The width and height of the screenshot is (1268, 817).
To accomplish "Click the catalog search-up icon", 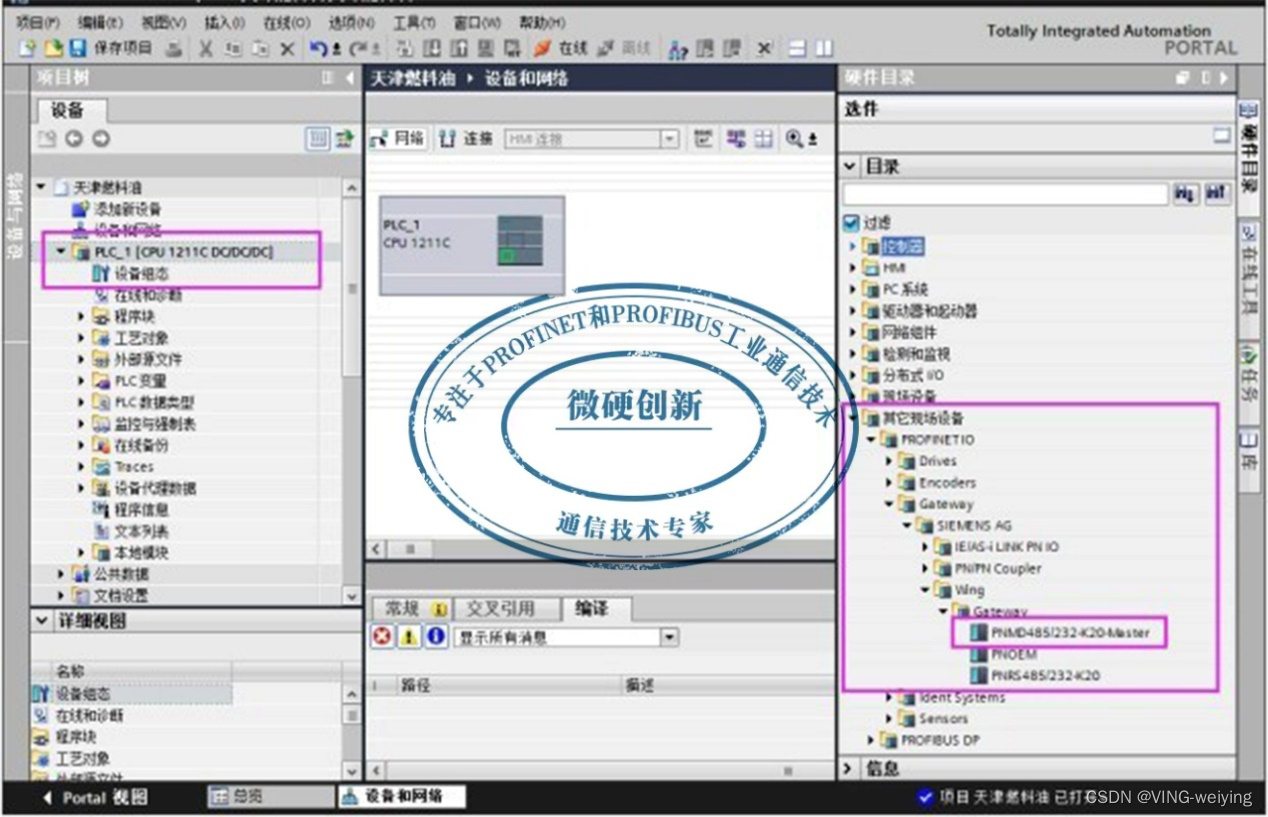I will (x=1216, y=194).
